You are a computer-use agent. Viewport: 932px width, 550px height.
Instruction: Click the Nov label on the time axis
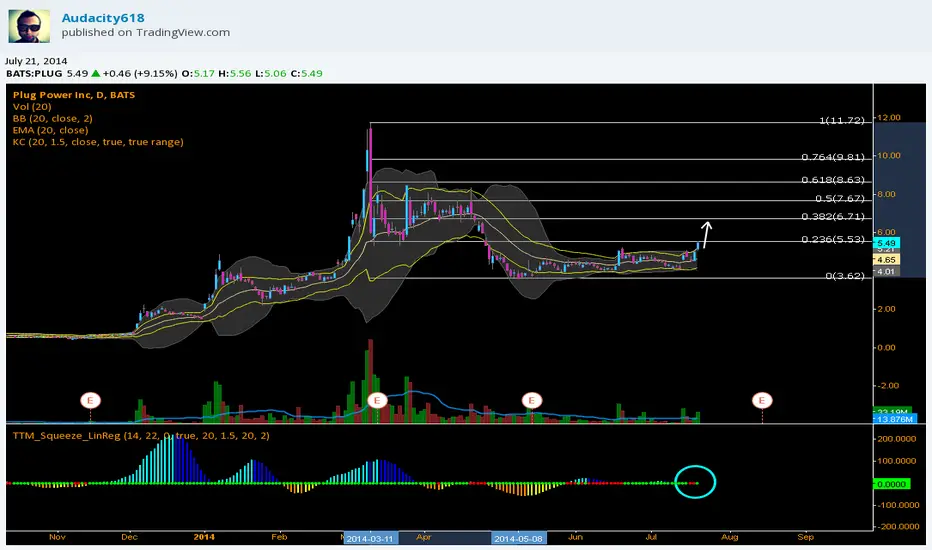pyautogui.click(x=57, y=537)
